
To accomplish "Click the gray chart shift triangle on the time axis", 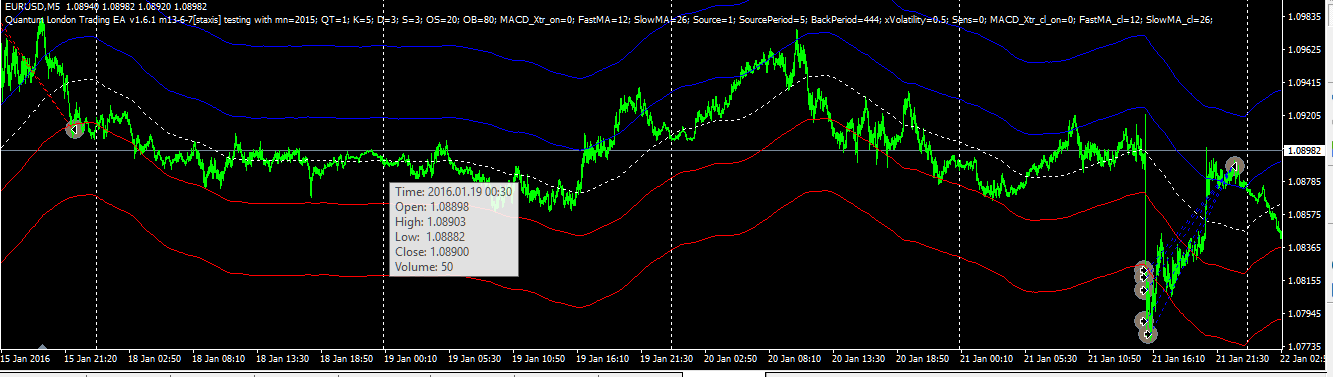I will [42, 347].
